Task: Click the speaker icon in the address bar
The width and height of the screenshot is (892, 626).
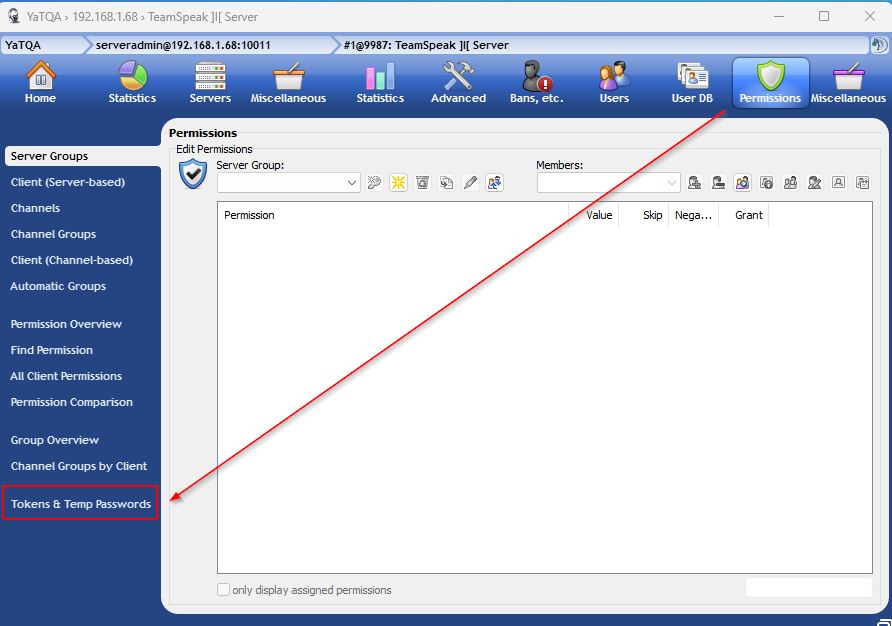Action: pos(879,45)
